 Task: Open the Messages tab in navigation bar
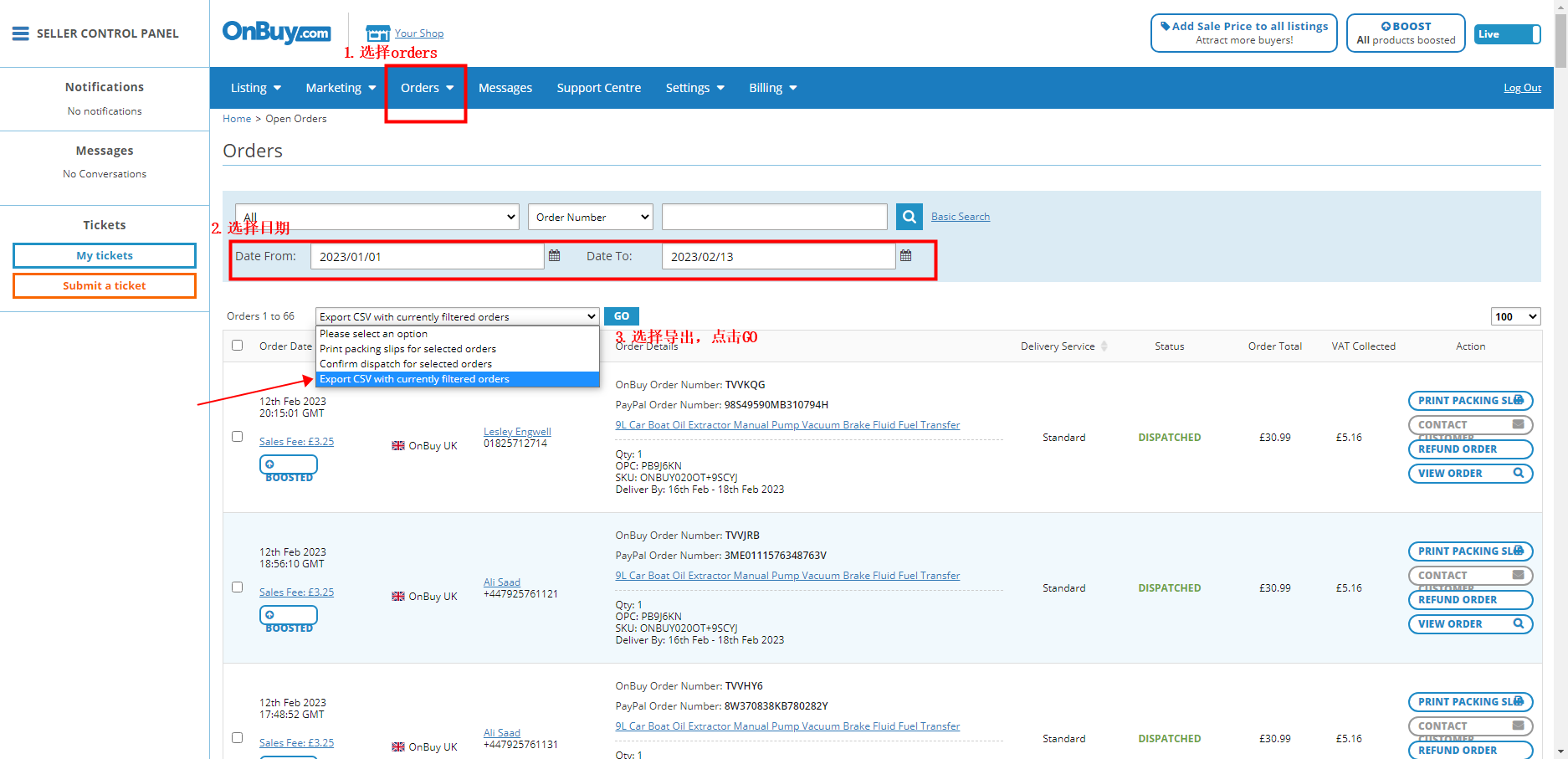click(x=505, y=88)
